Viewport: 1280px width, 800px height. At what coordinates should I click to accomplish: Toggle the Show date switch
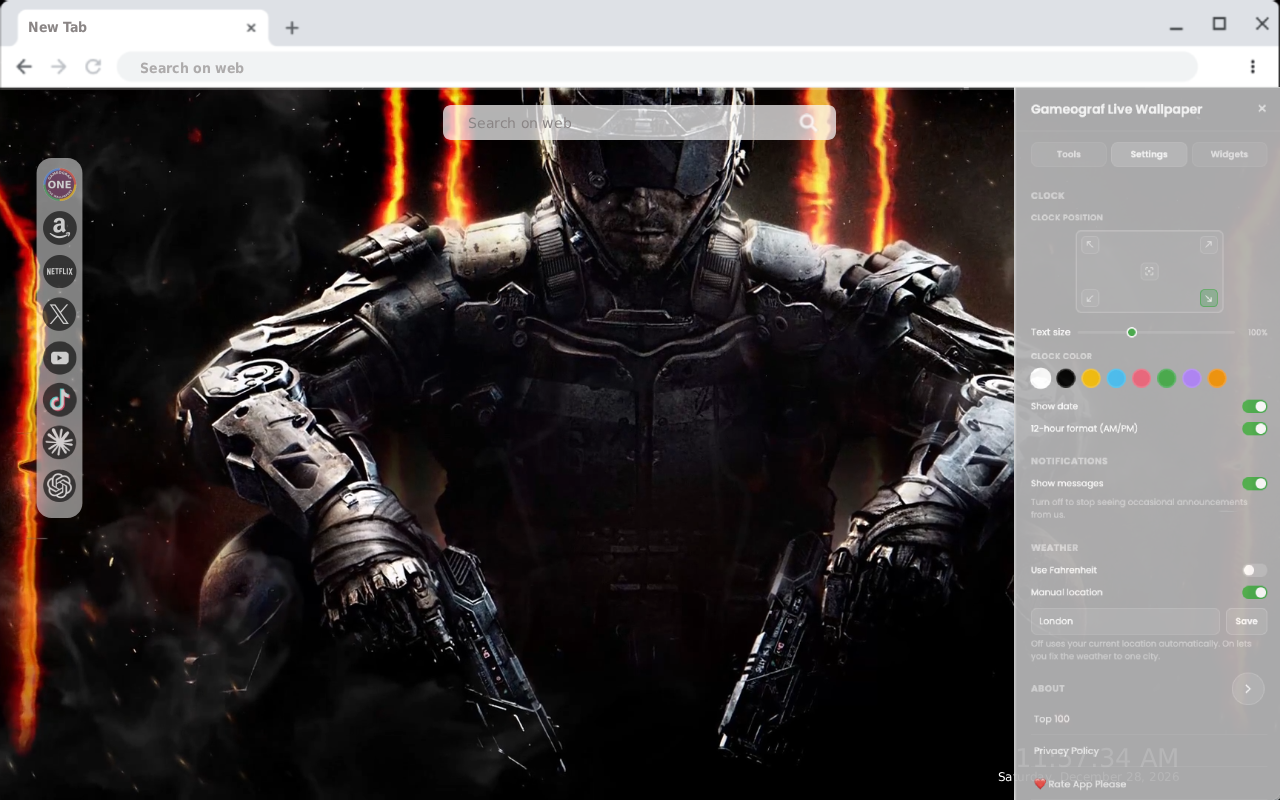coord(1254,406)
